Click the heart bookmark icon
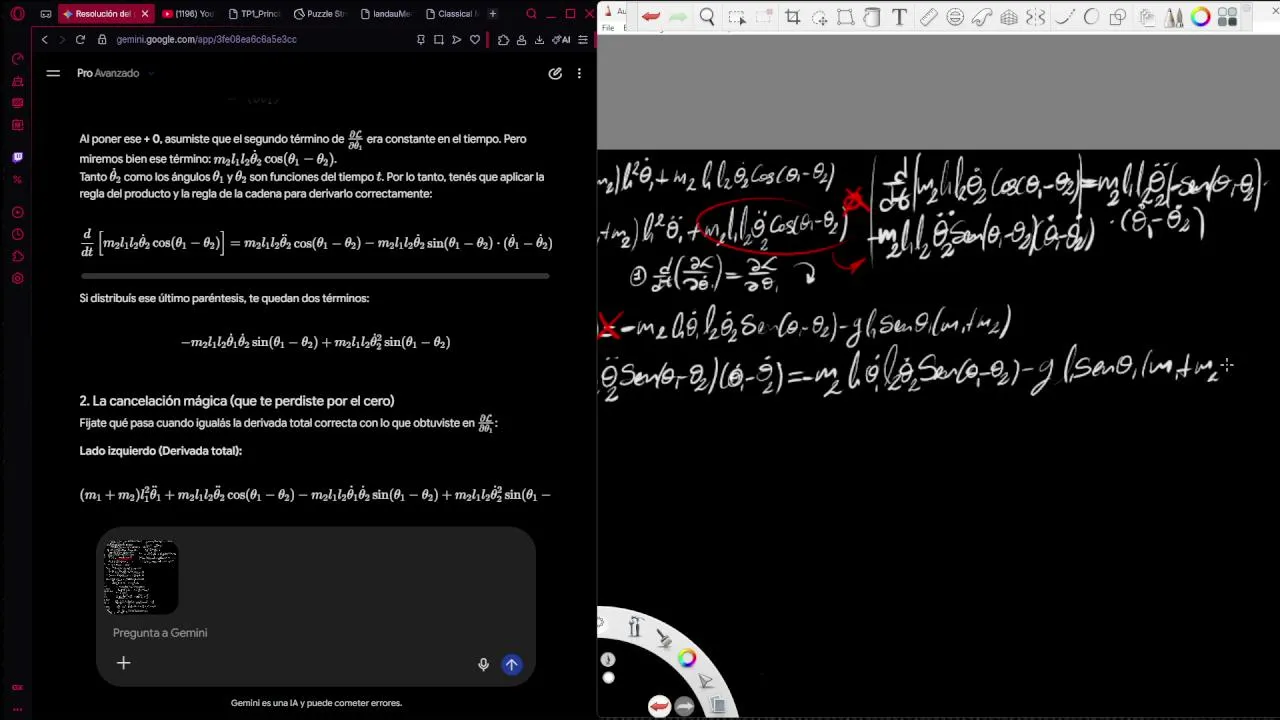The height and width of the screenshot is (720, 1280). click(475, 39)
